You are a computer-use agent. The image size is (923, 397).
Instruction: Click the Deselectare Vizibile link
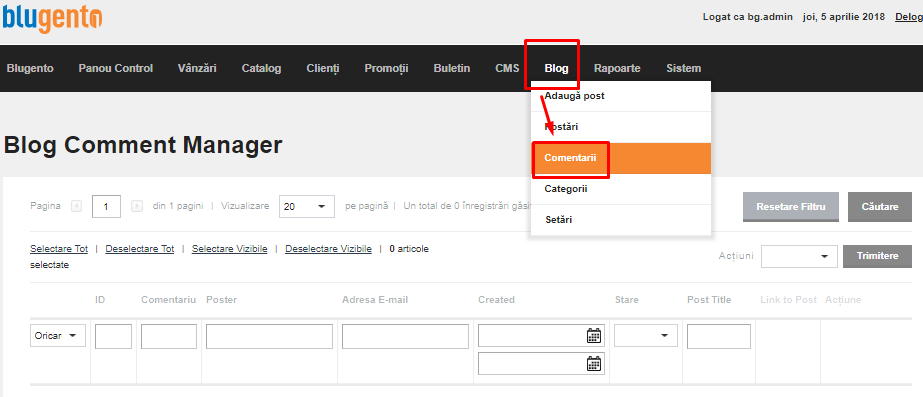[328, 249]
